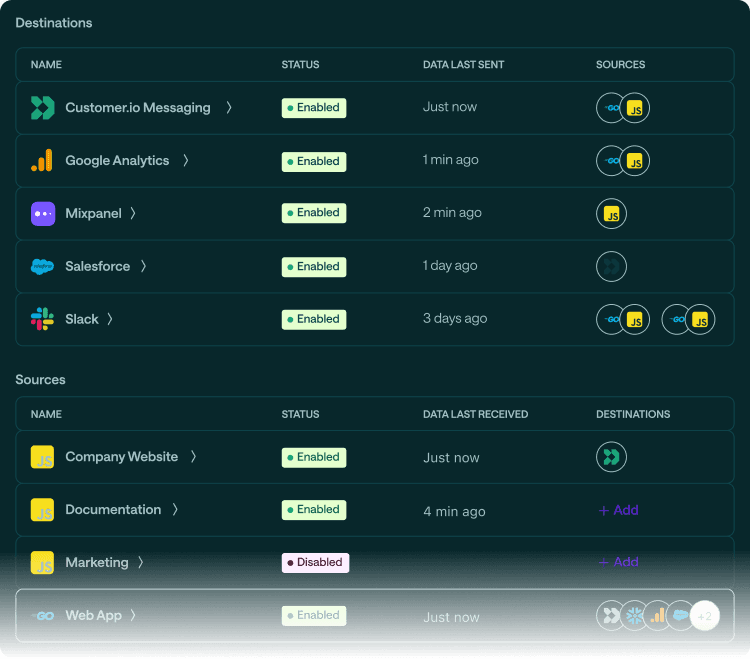Image resolution: width=750 pixels, height=659 pixels.
Task: Open Mixpanel details via chevron
Action: tap(133, 213)
